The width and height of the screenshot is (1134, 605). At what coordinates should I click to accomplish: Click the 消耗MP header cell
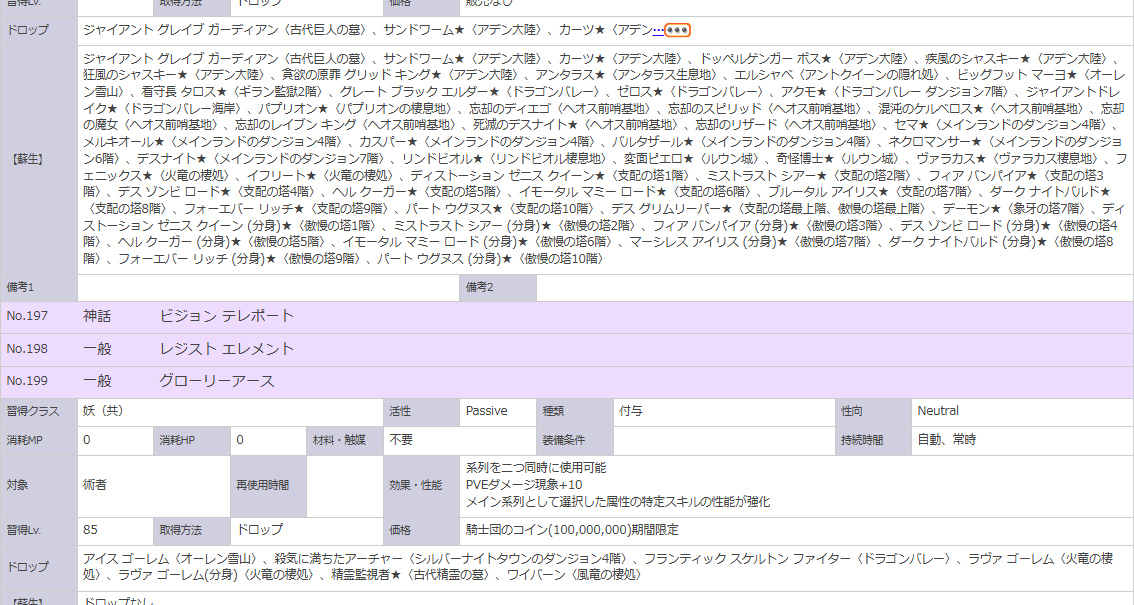[x=38, y=440]
